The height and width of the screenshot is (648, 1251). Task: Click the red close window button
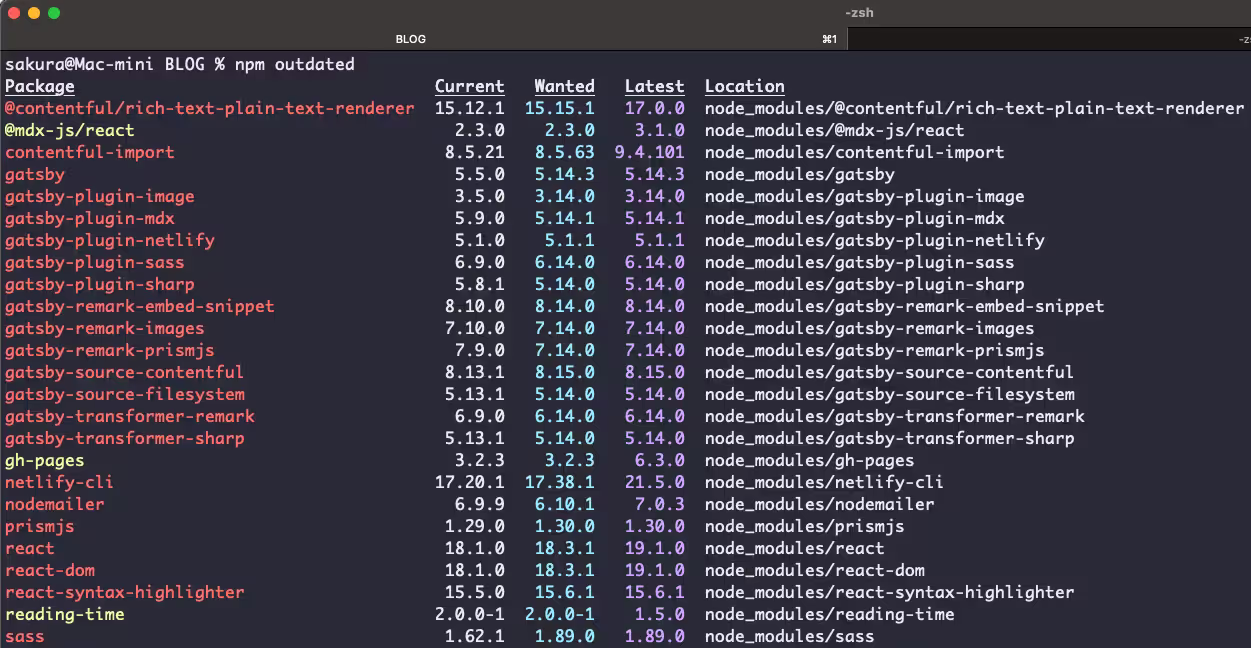(14, 13)
